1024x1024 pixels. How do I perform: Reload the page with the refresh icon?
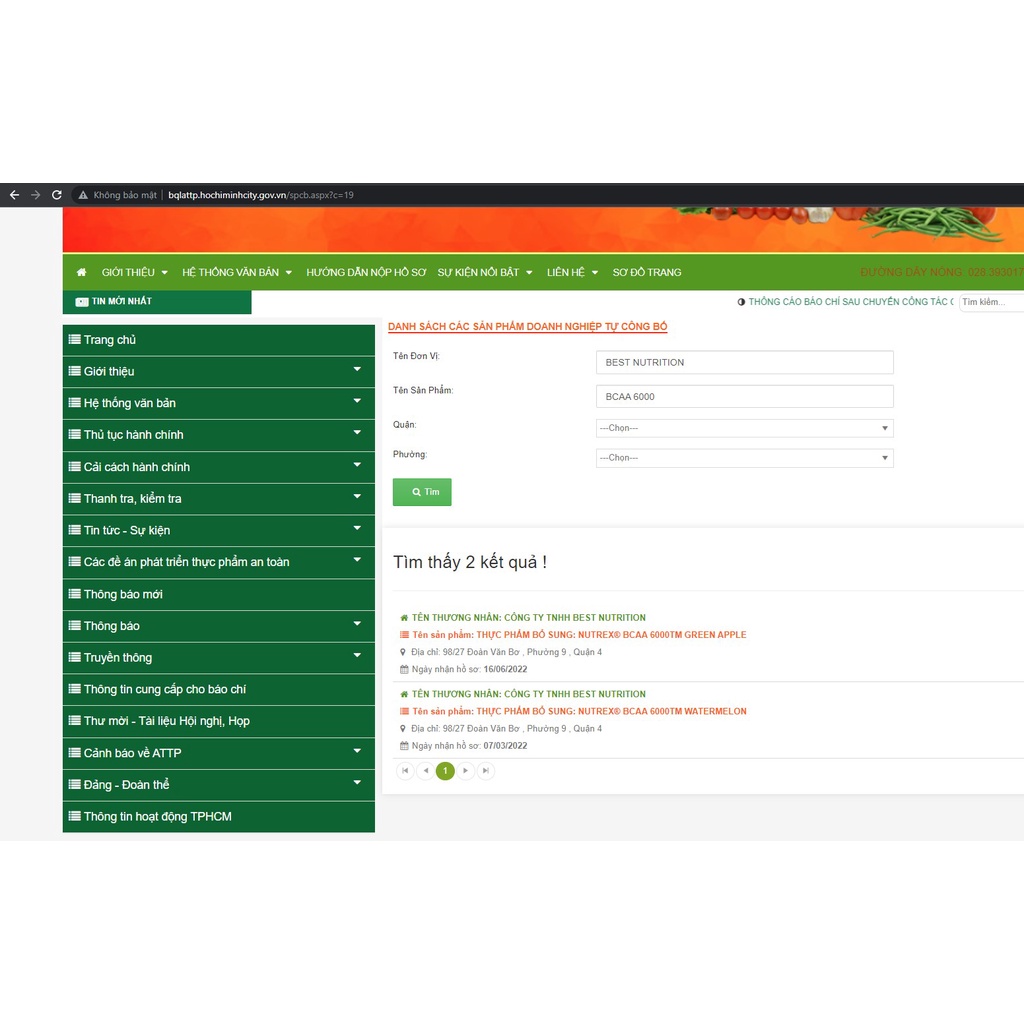pos(57,195)
